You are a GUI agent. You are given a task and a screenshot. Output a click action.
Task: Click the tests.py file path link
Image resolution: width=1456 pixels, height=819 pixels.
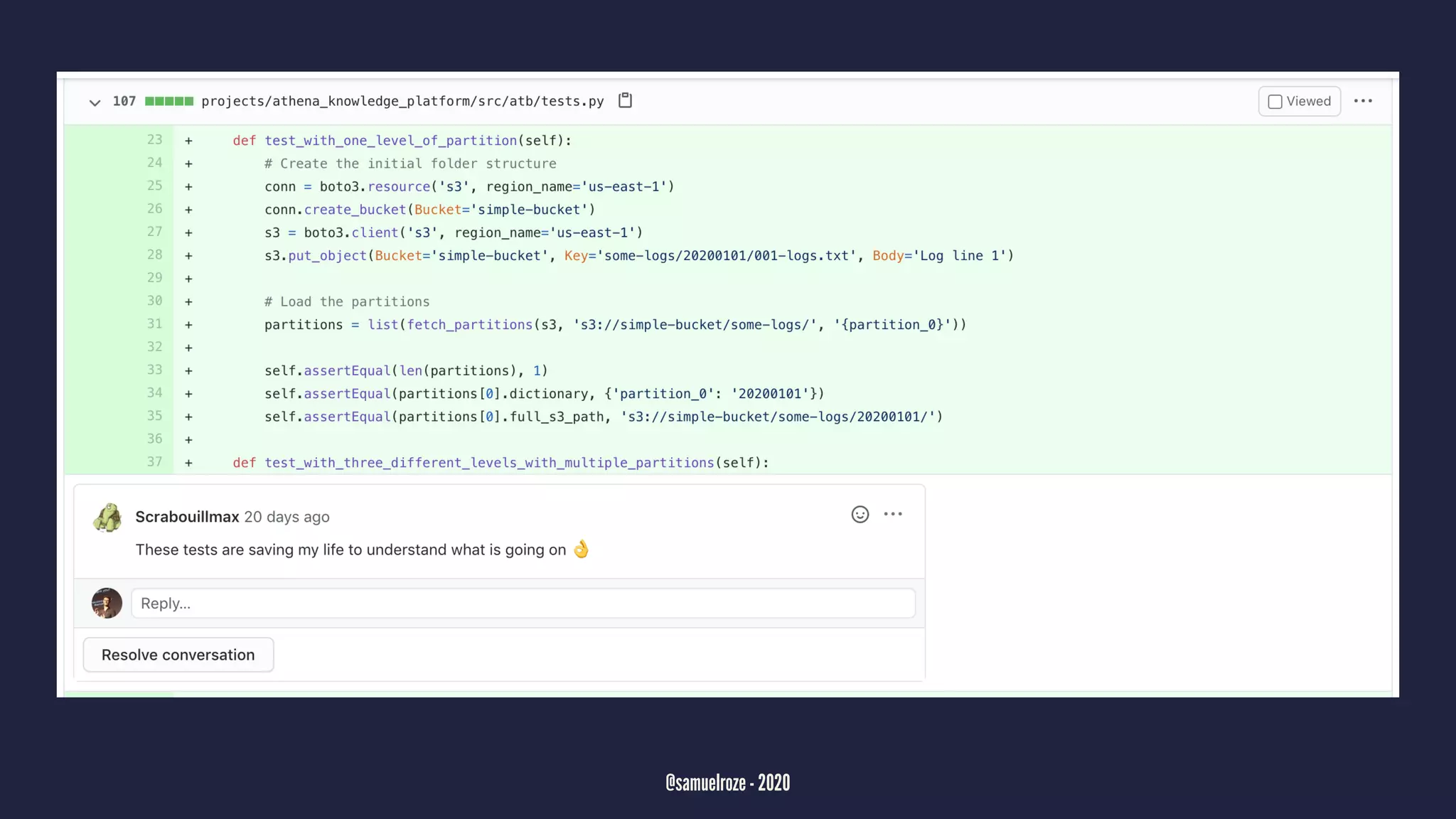coord(402,101)
